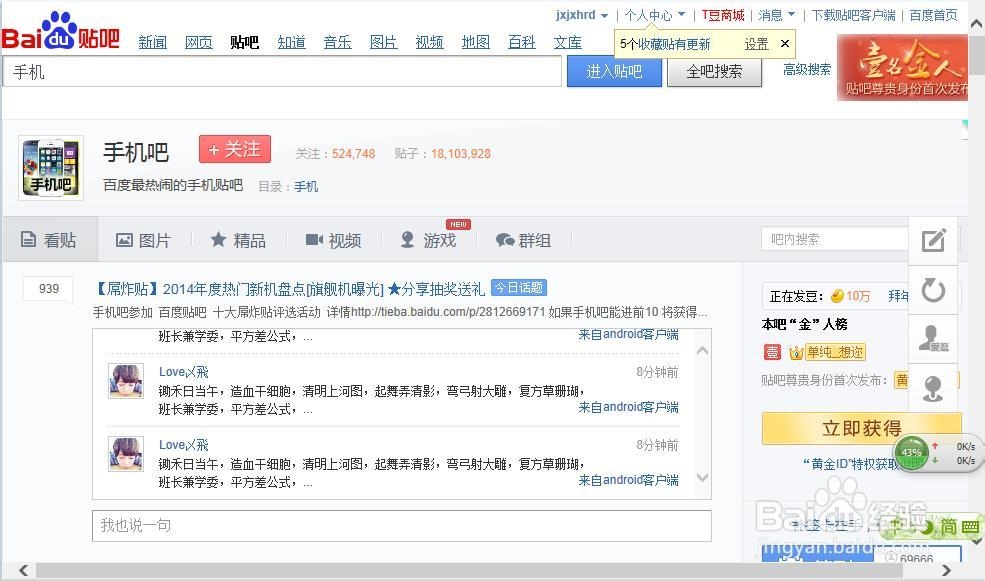Open the 视频 video tab
The image size is (985, 581).
pos(334,241)
